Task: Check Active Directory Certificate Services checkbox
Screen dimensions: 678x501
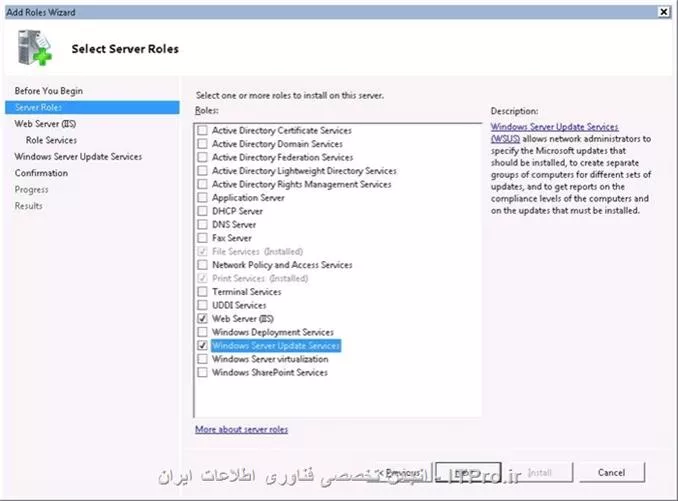Action: pos(202,131)
